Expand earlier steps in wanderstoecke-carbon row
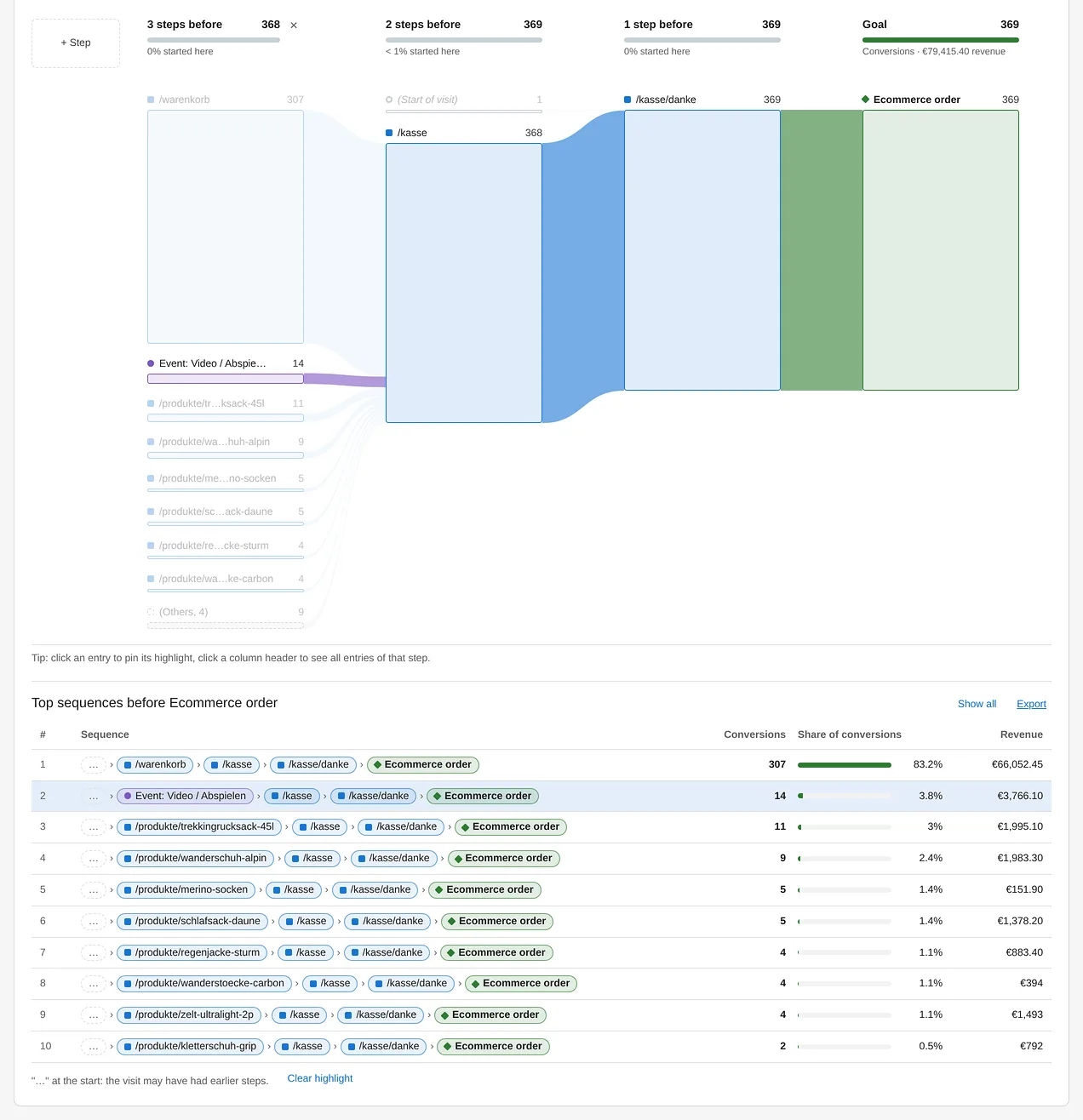Image resolution: width=1083 pixels, height=1120 pixels. point(94,984)
